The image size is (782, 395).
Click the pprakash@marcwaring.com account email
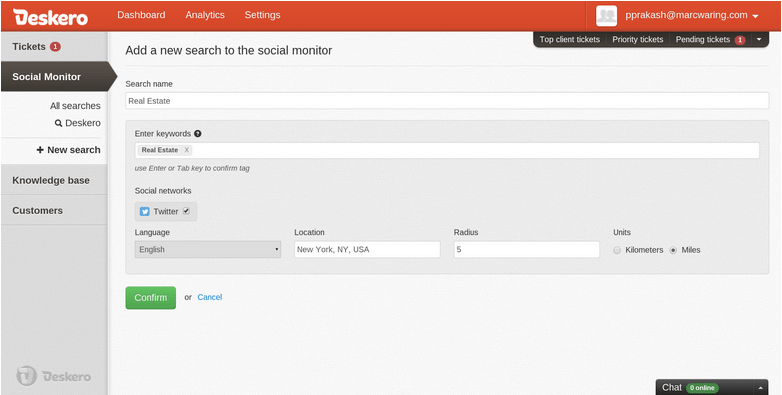pyautogui.click(x=686, y=15)
